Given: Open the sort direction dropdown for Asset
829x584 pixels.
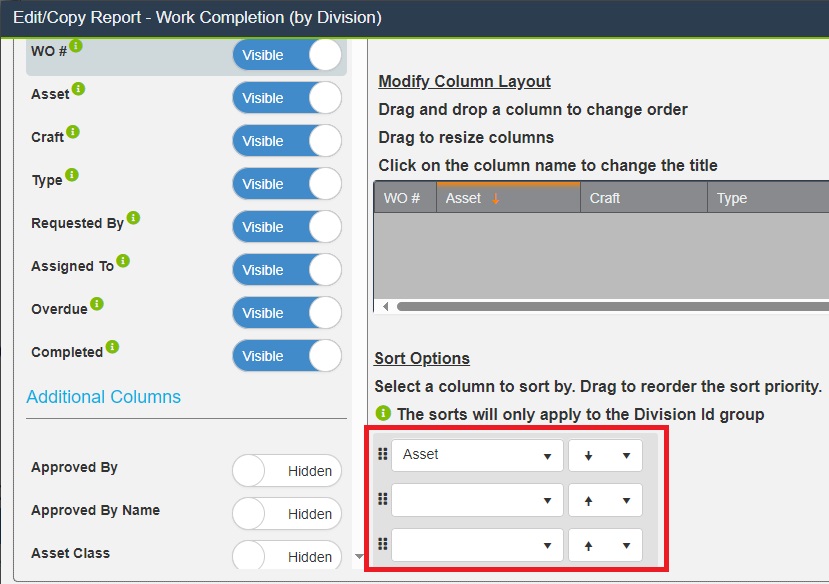Looking at the screenshot, I should pyautogui.click(x=605, y=455).
